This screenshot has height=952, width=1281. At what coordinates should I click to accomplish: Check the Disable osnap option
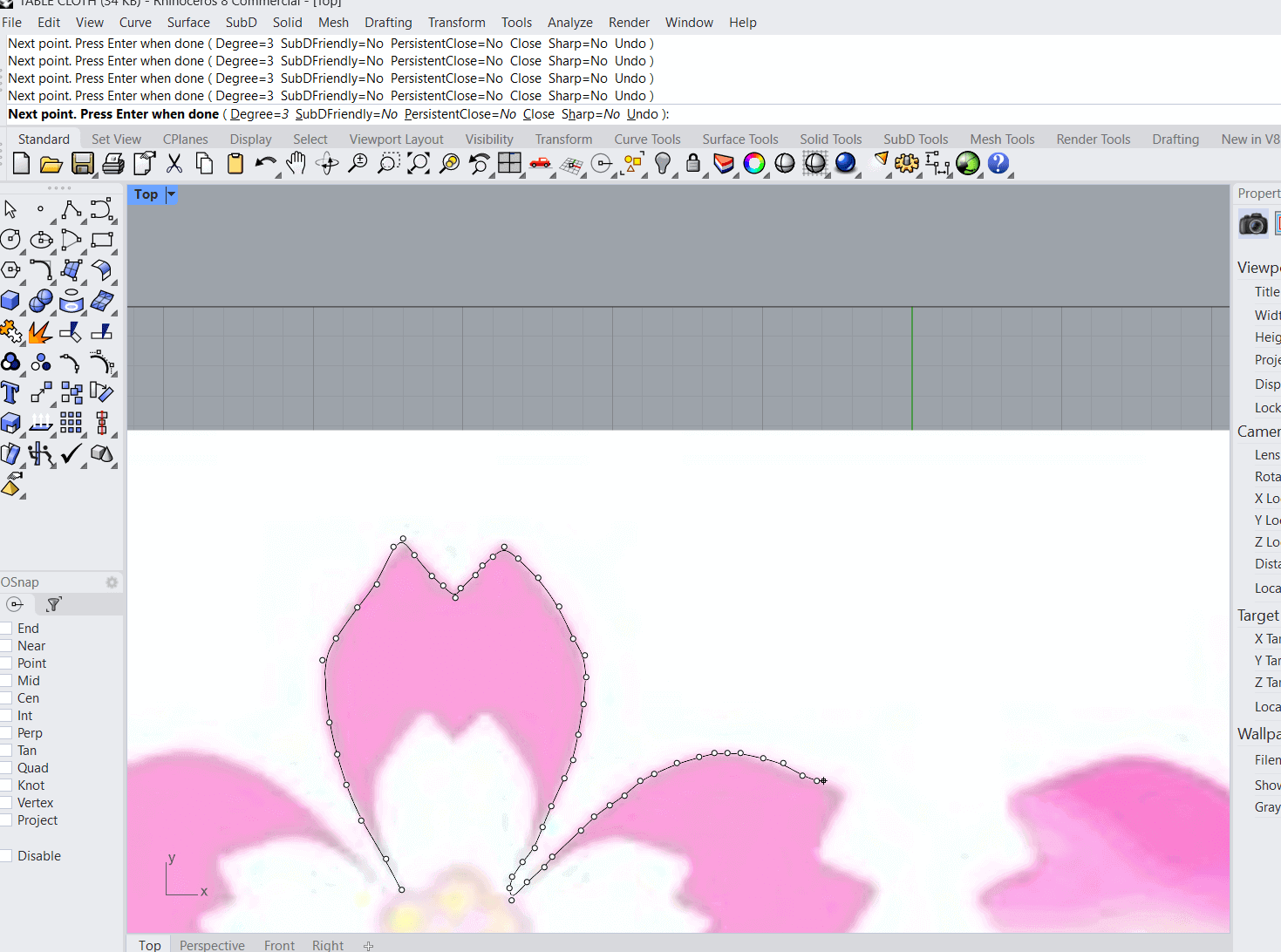[x=6, y=856]
